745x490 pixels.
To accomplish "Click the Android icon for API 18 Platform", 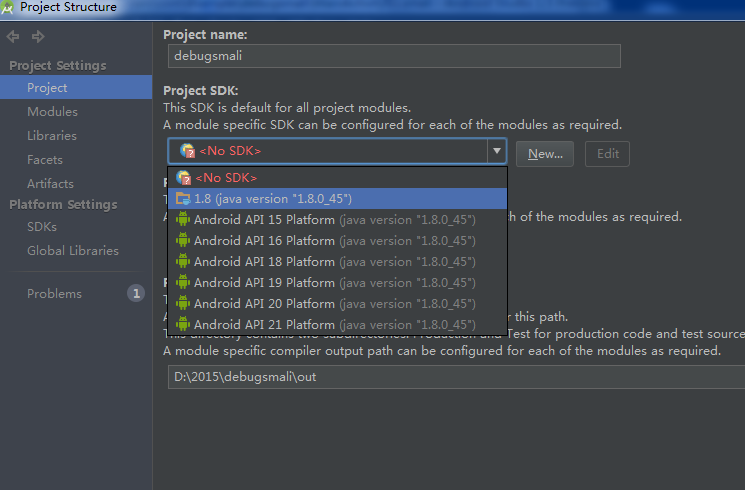I will click(x=183, y=261).
